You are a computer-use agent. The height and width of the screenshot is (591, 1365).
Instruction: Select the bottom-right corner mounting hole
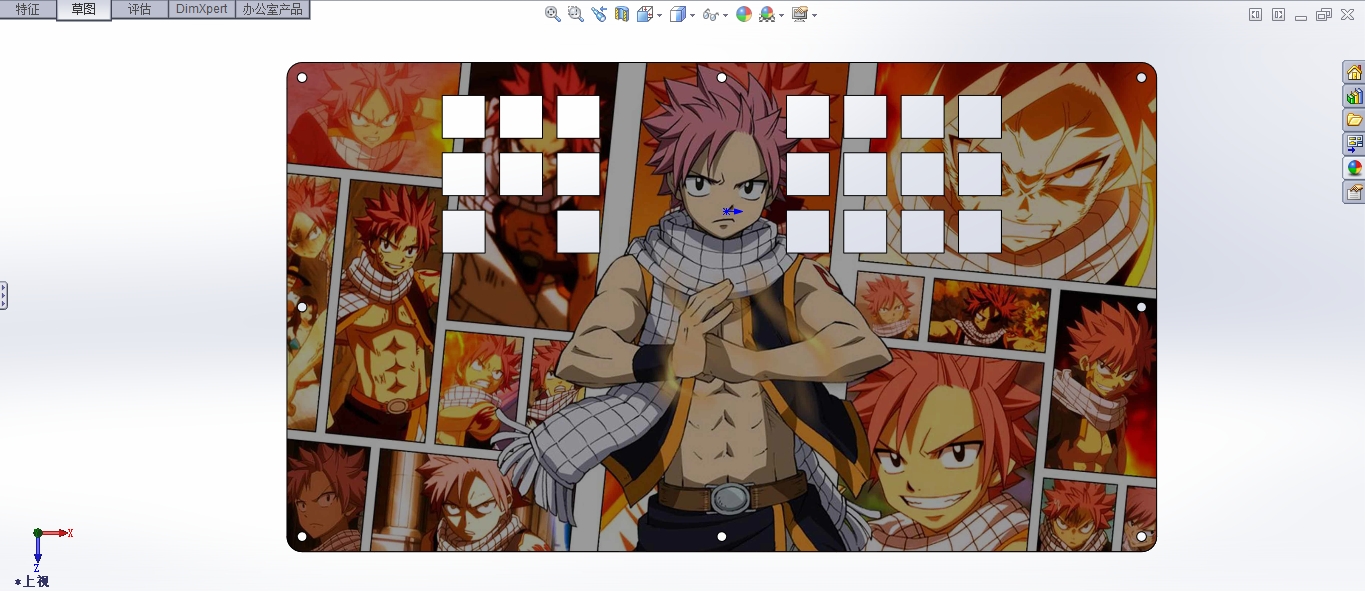click(1141, 537)
